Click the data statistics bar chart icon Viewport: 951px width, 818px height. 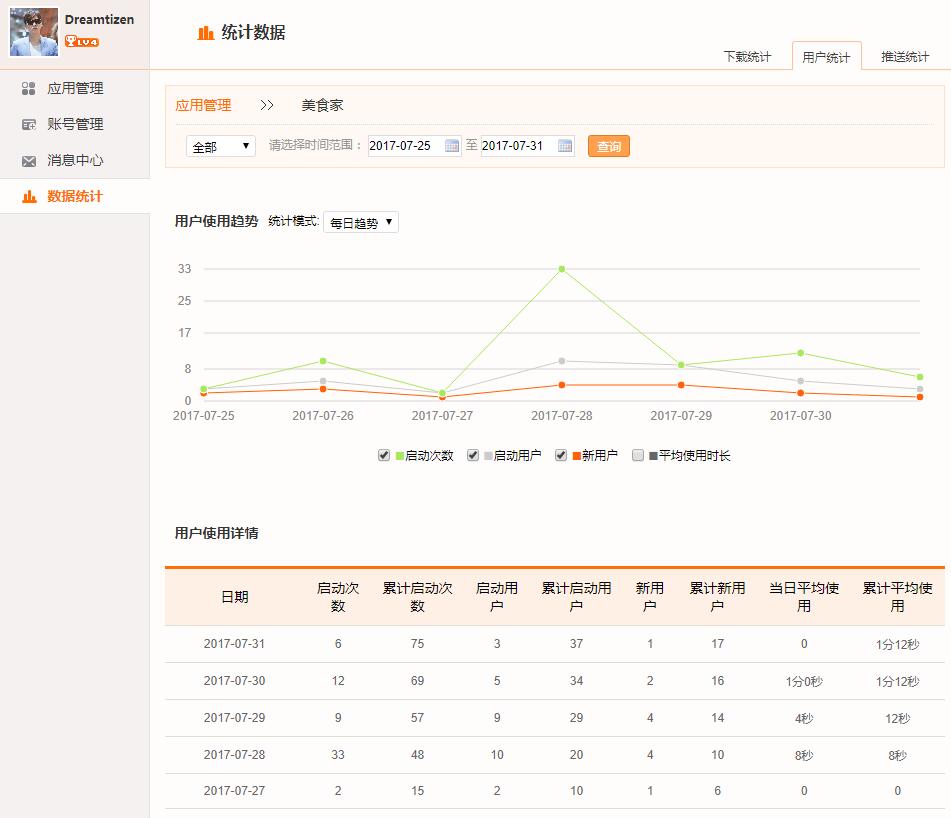(29, 197)
